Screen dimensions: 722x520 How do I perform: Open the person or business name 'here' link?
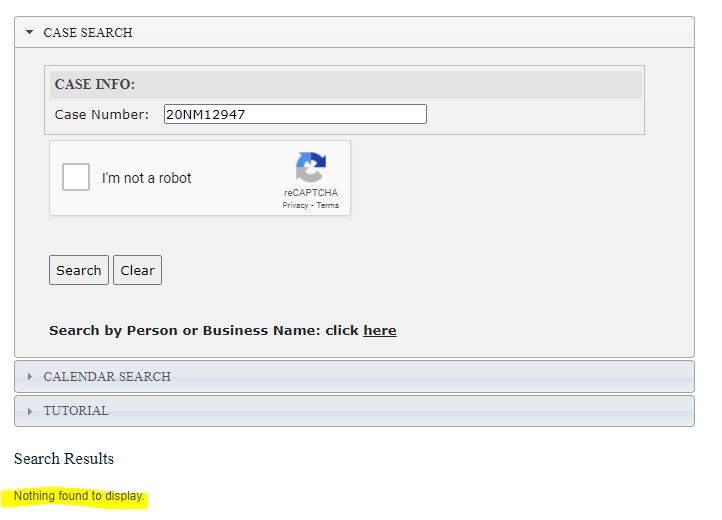point(379,331)
